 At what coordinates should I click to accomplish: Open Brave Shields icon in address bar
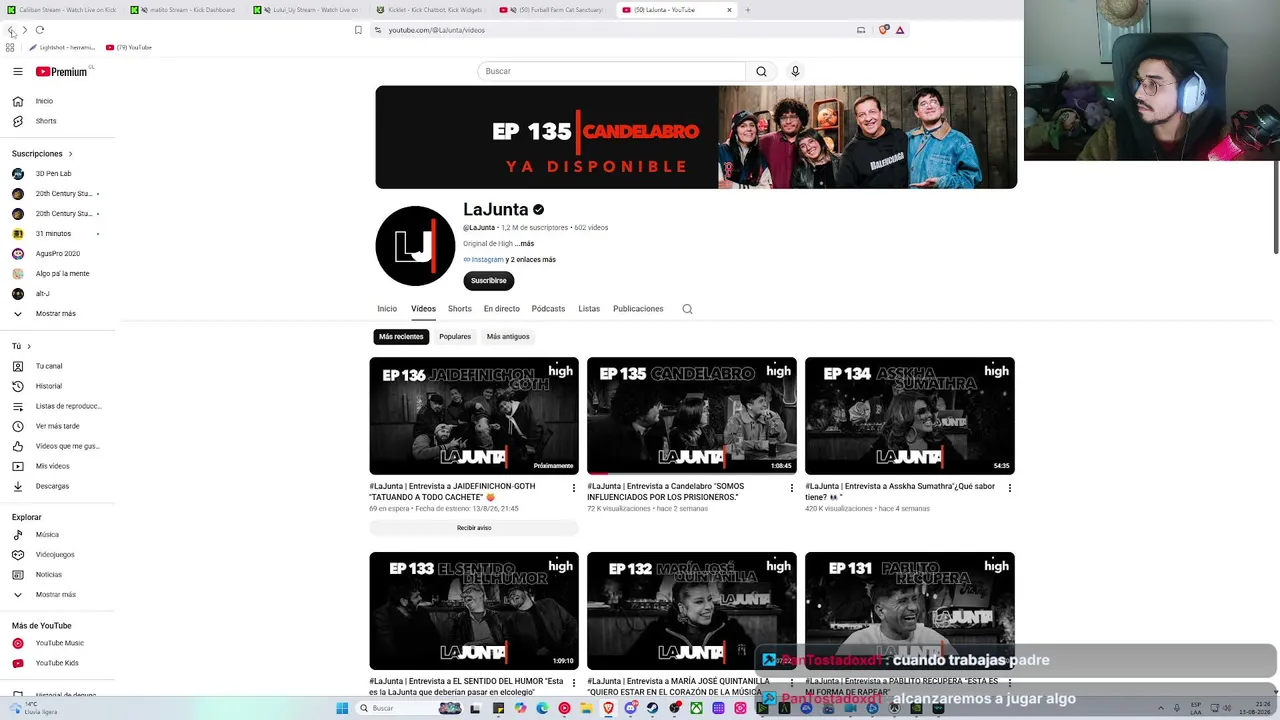(x=883, y=30)
